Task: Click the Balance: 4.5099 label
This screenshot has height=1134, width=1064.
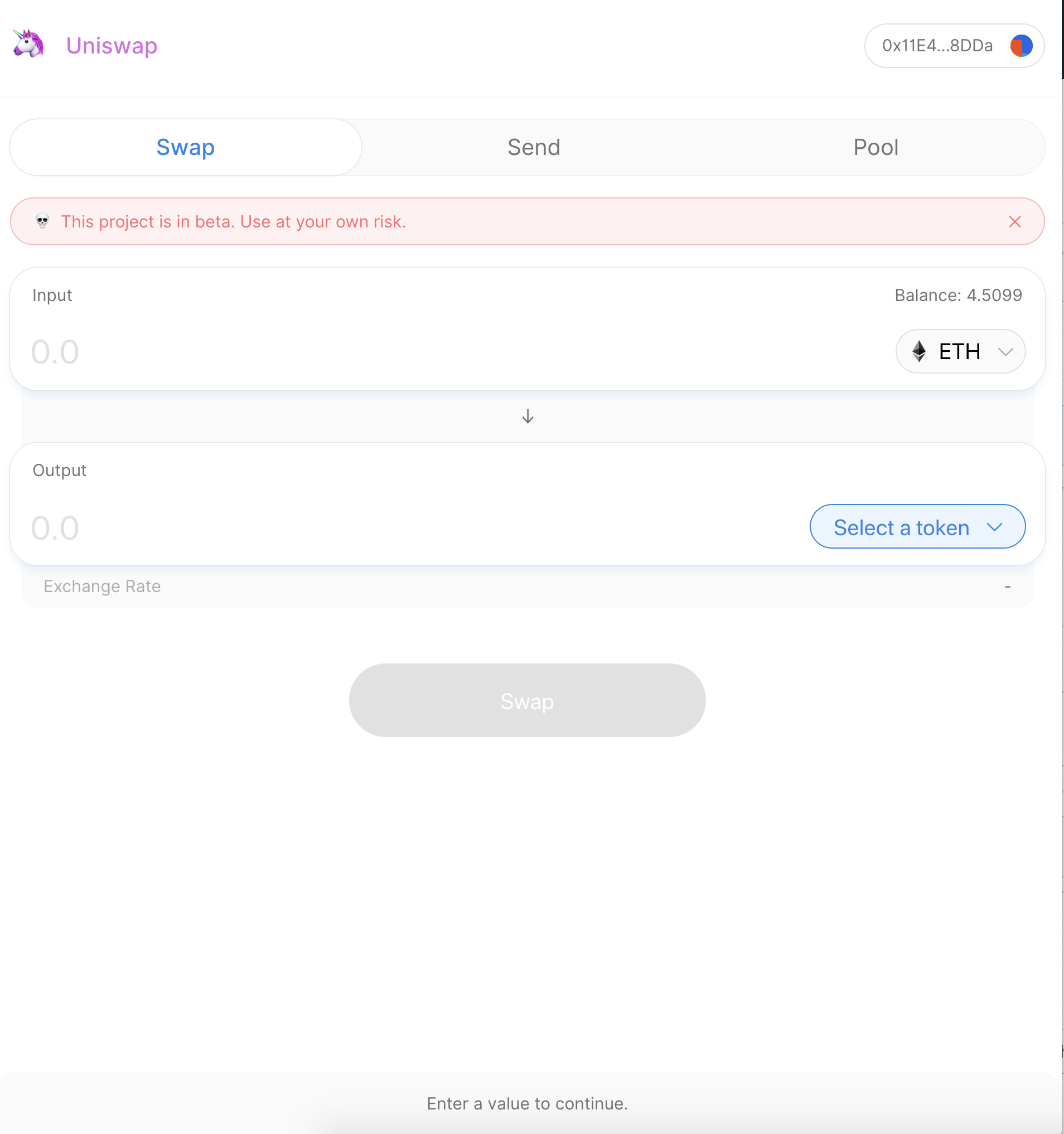Action: [957, 295]
